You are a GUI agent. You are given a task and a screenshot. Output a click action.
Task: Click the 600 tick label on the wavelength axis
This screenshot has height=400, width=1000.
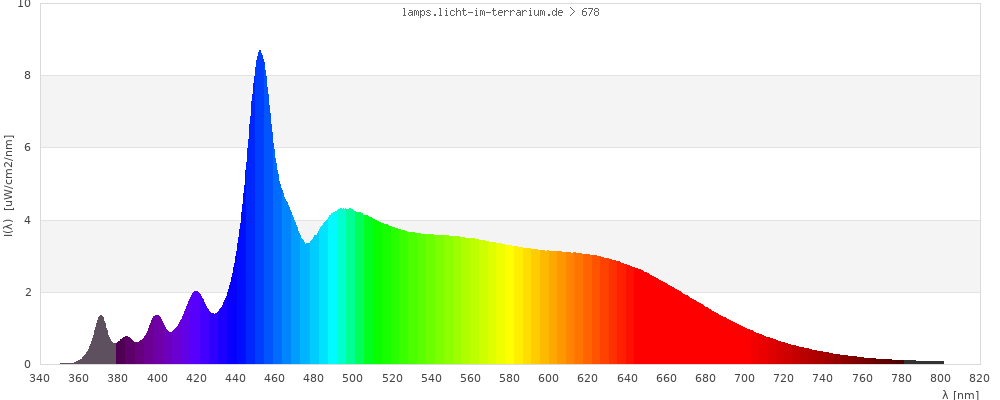(x=549, y=378)
